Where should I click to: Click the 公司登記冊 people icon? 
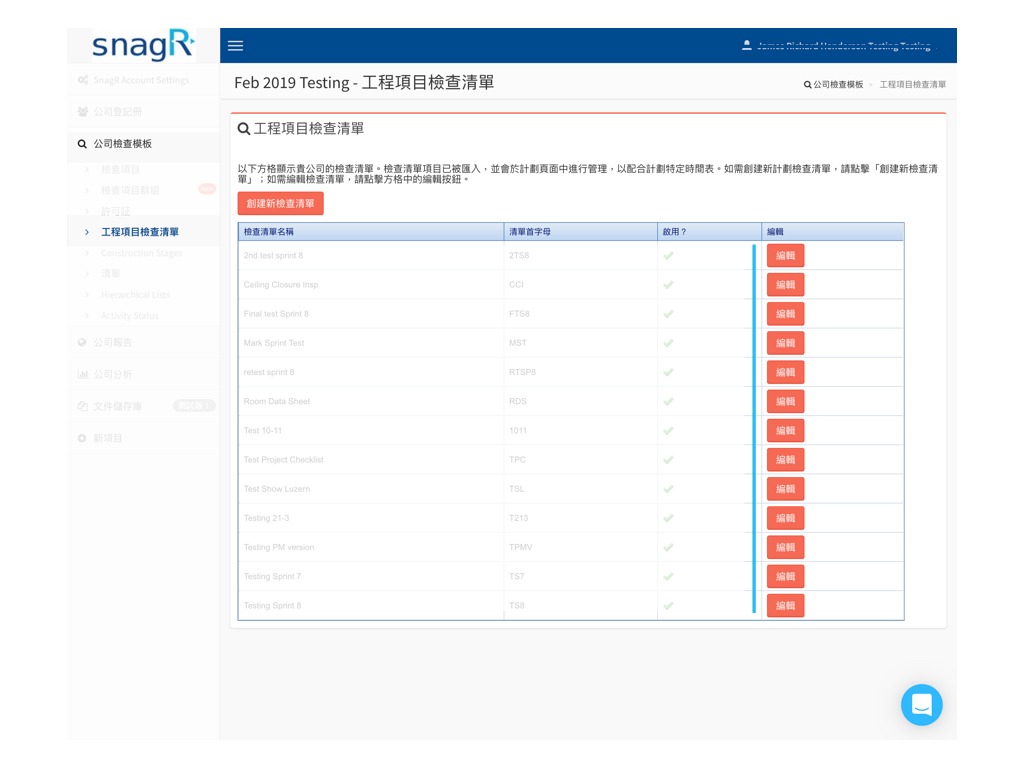[x=82, y=112]
